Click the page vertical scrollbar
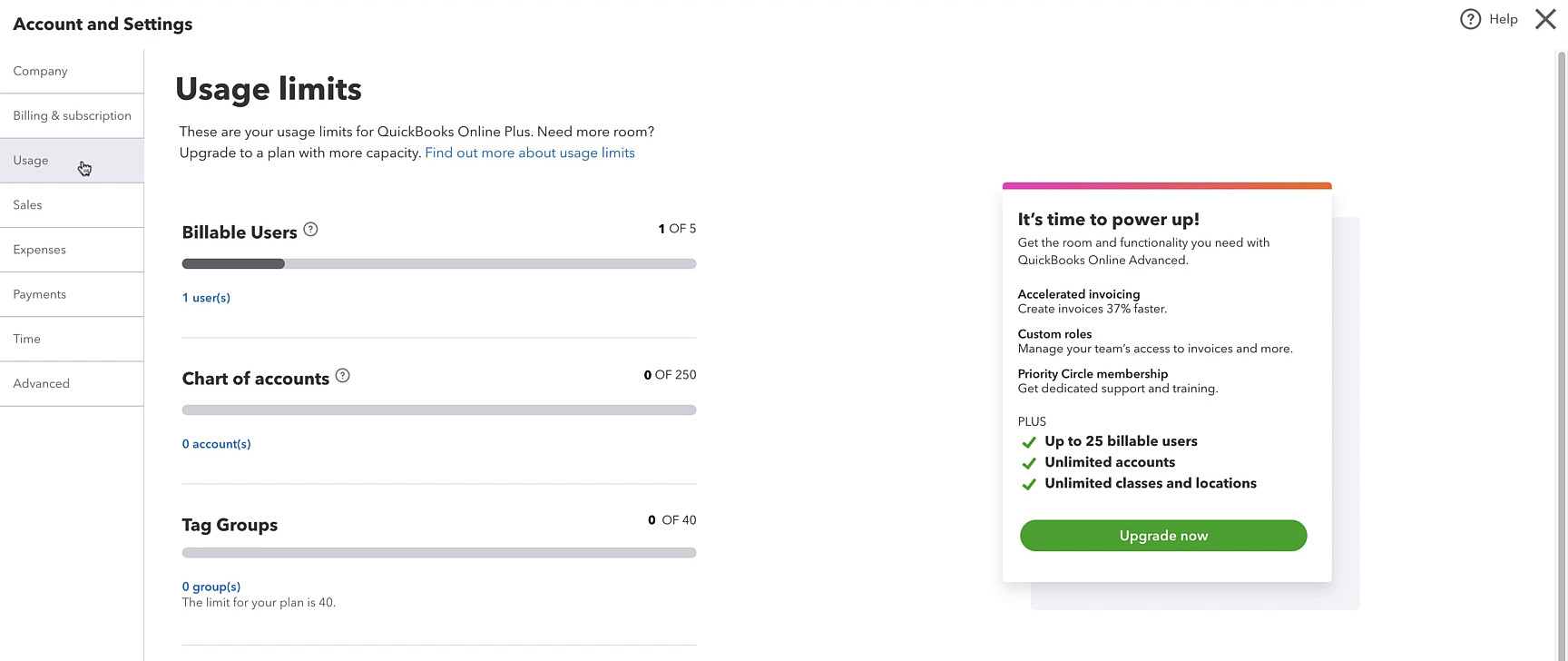 coord(1562,354)
